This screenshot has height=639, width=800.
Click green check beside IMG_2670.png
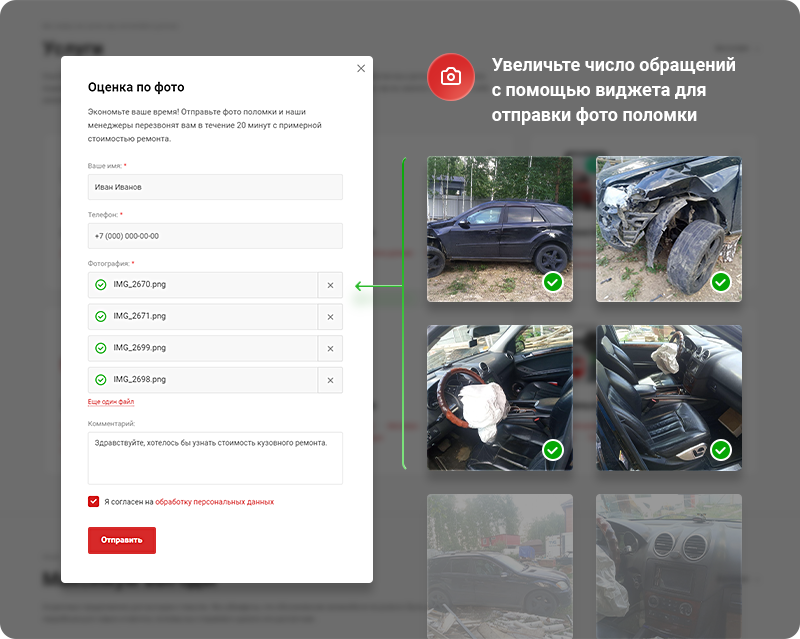click(x=100, y=285)
